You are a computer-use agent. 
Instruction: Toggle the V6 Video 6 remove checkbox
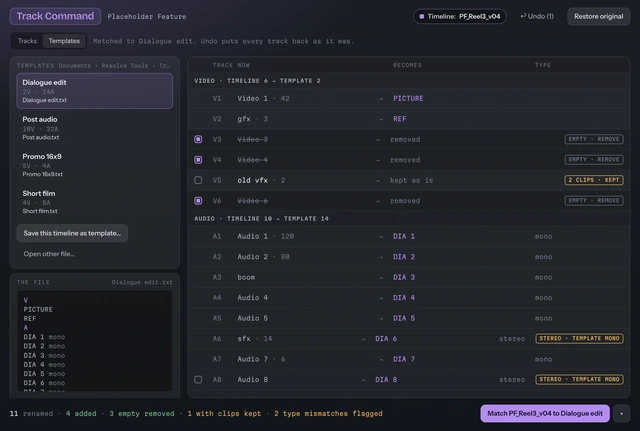pos(198,200)
